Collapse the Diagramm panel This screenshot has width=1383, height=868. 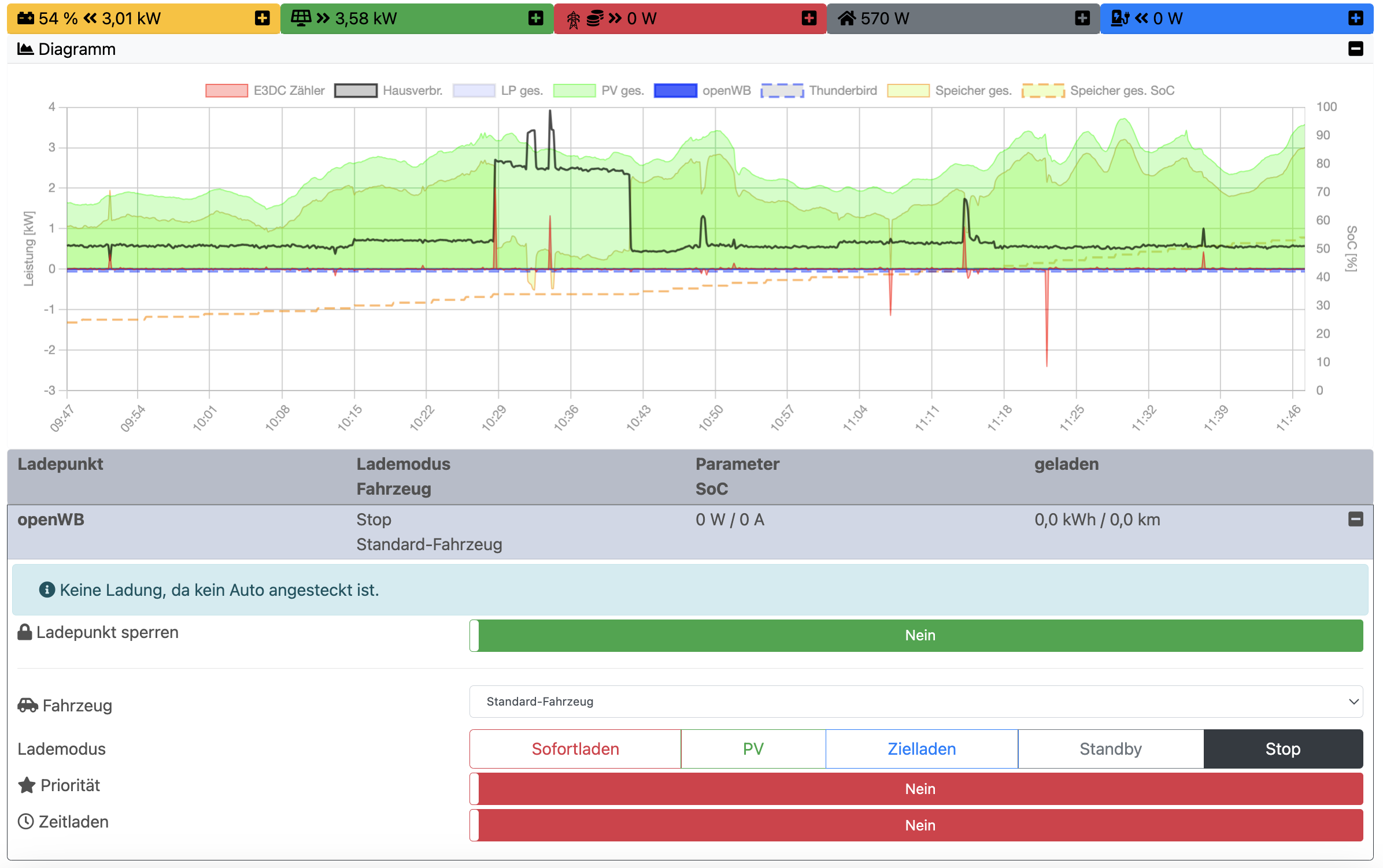1355,49
